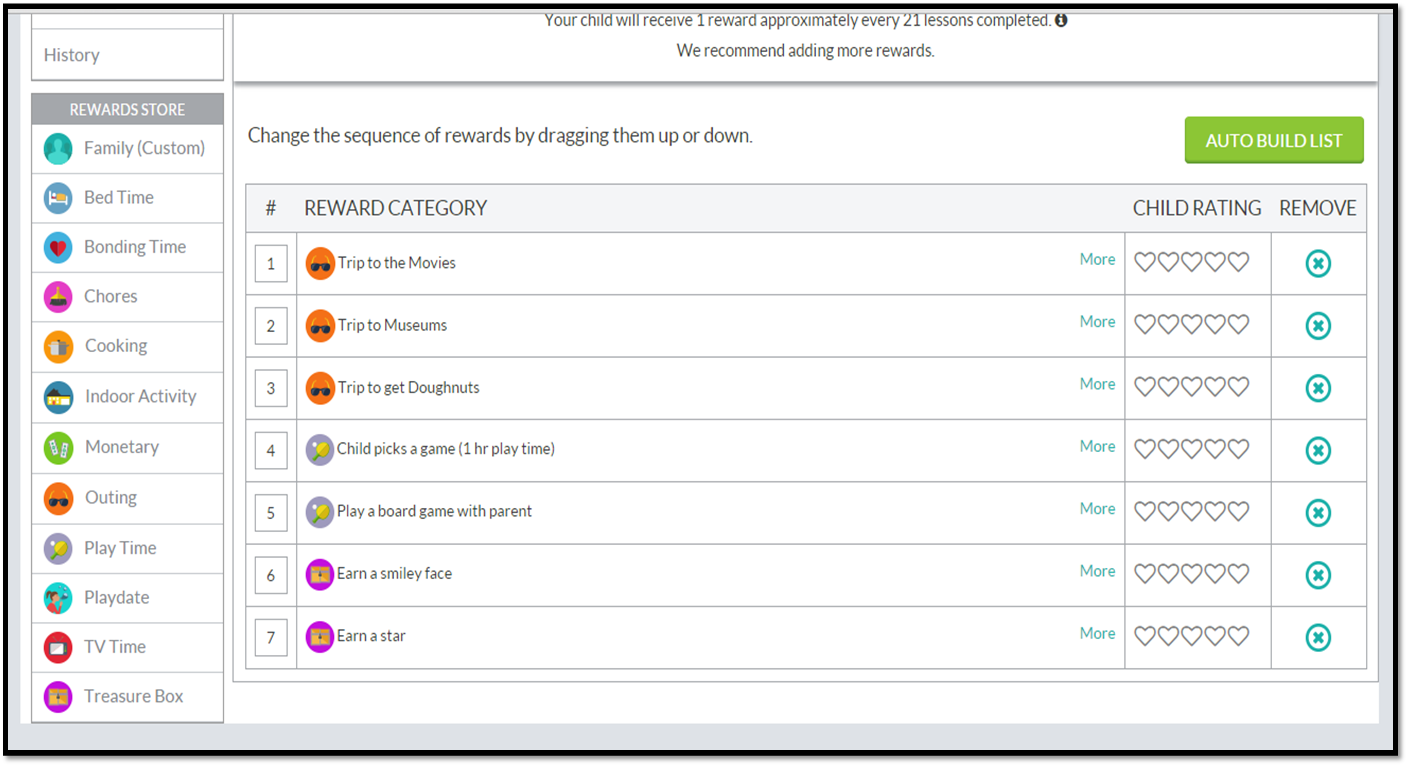
Task: Click the TV Time icon
Action: coord(58,647)
